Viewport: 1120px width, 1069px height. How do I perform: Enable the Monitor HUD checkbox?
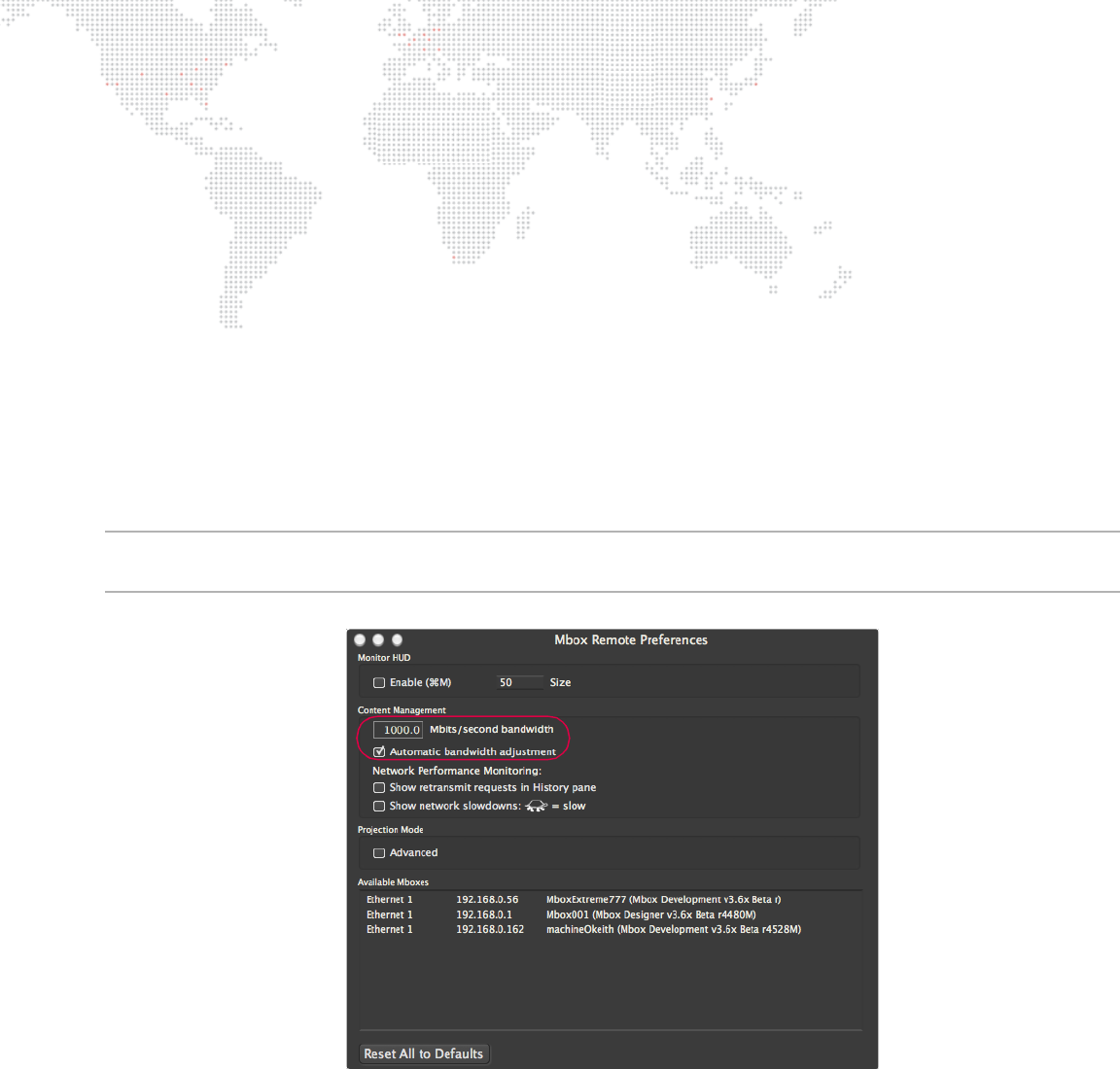tap(379, 682)
